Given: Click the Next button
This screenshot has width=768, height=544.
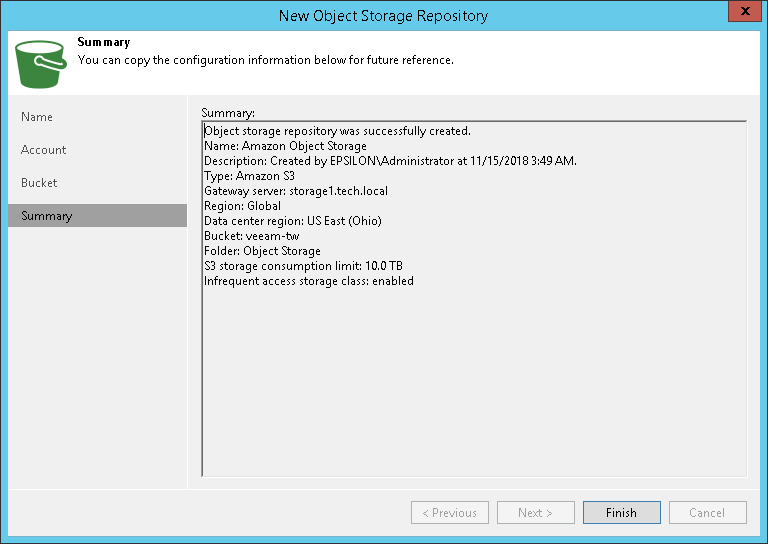Looking at the screenshot, I should [x=535, y=513].
